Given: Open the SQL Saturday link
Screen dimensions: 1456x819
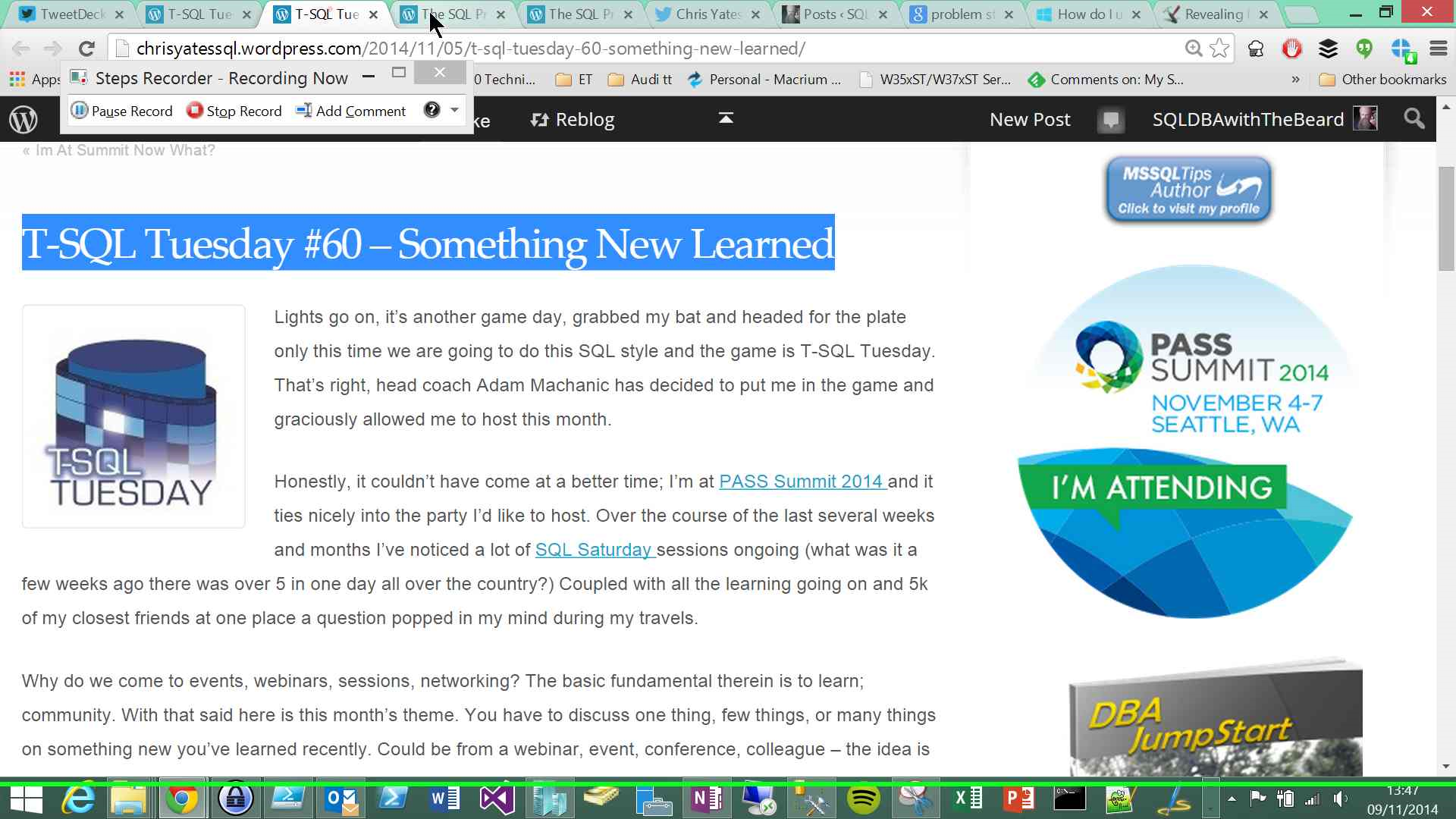Looking at the screenshot, I should coord(595,550).
